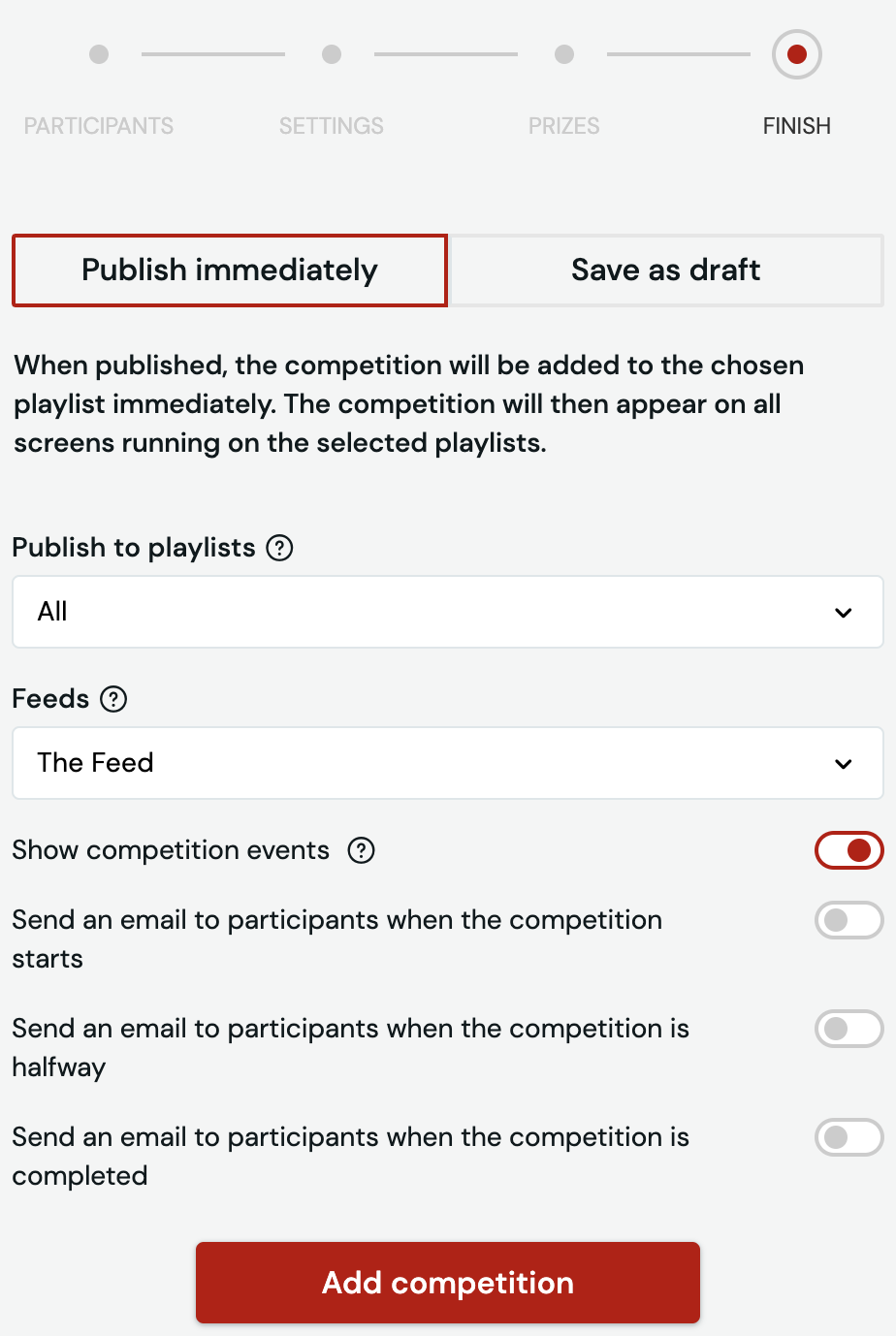This screenshot has width=896, height=1336.
Task: Click the Add competition button
Action: coord(448,1283)
